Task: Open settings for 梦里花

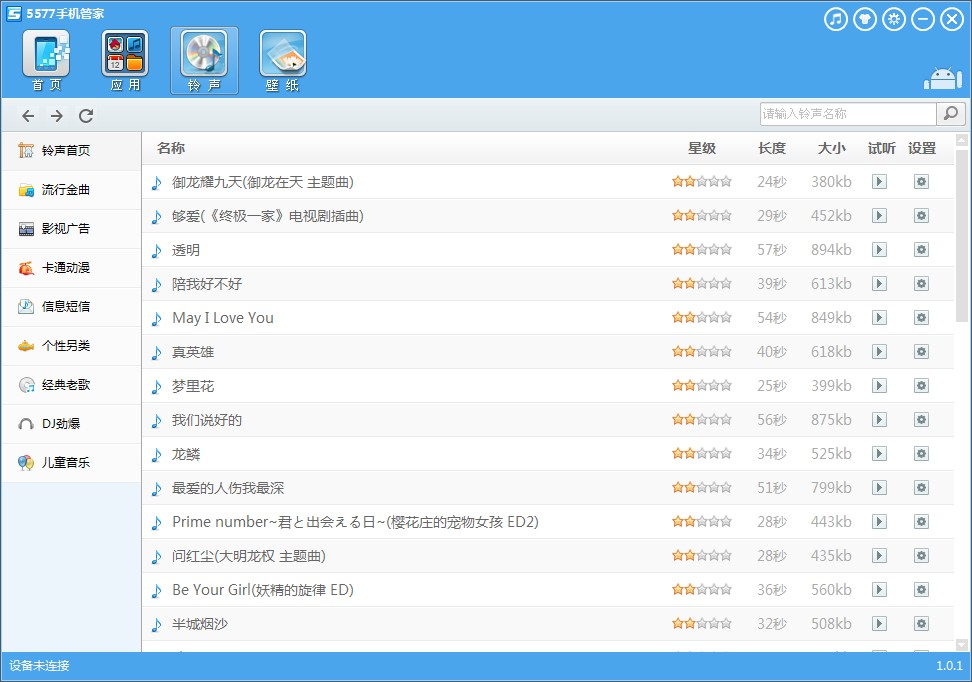Action: [921, 386]
